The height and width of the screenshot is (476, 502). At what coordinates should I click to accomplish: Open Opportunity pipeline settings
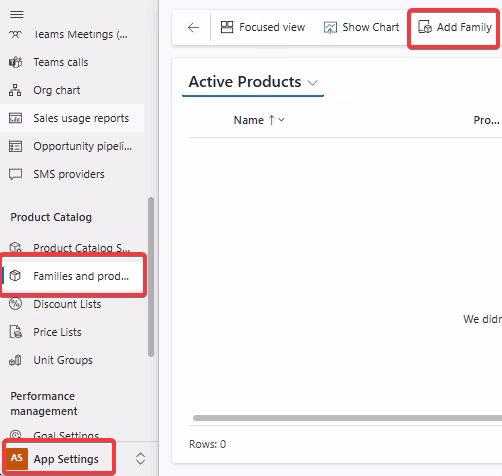click(x=72, y=146)
